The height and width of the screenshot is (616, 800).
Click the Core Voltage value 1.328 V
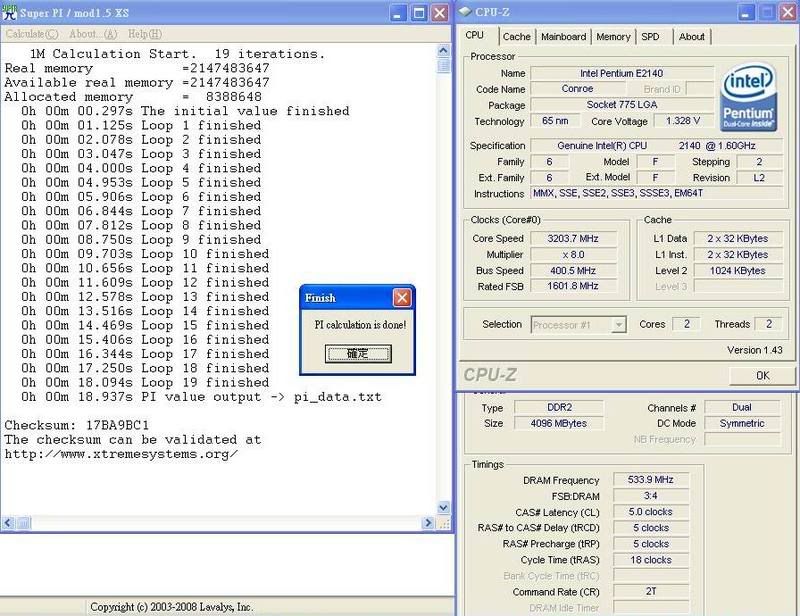coord(683,121)
